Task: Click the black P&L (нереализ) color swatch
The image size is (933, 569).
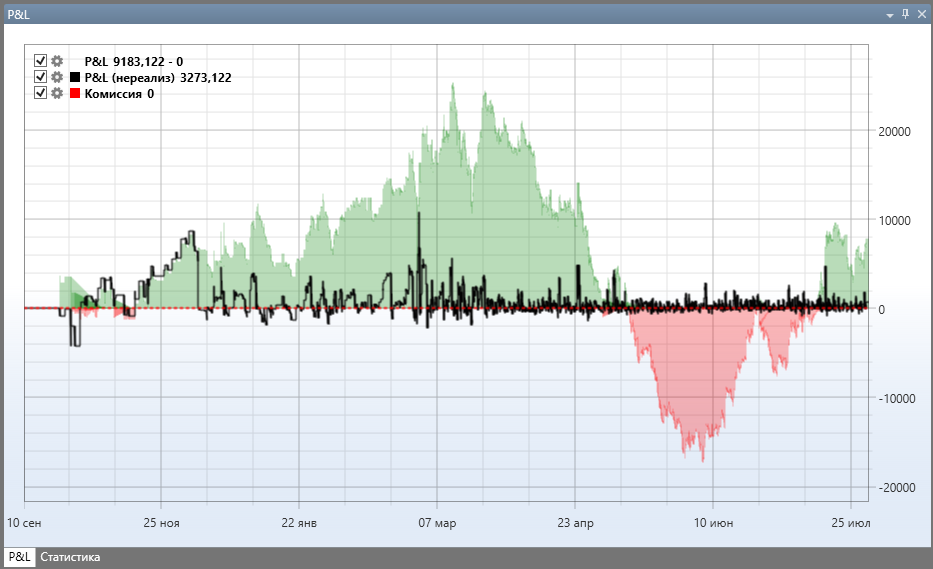Action: (x=75, y=77)
